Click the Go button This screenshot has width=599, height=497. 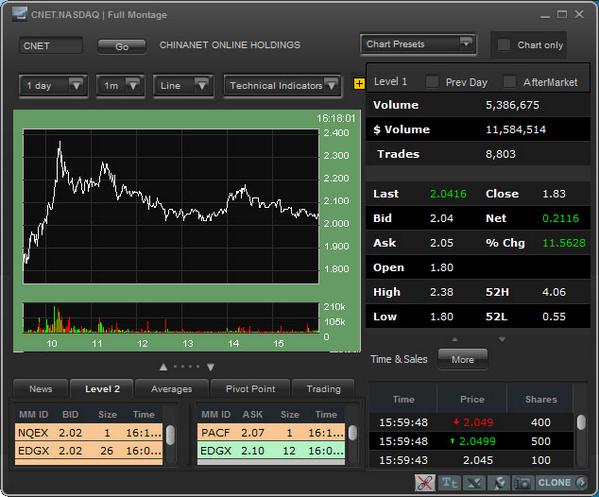coord(121,47)
